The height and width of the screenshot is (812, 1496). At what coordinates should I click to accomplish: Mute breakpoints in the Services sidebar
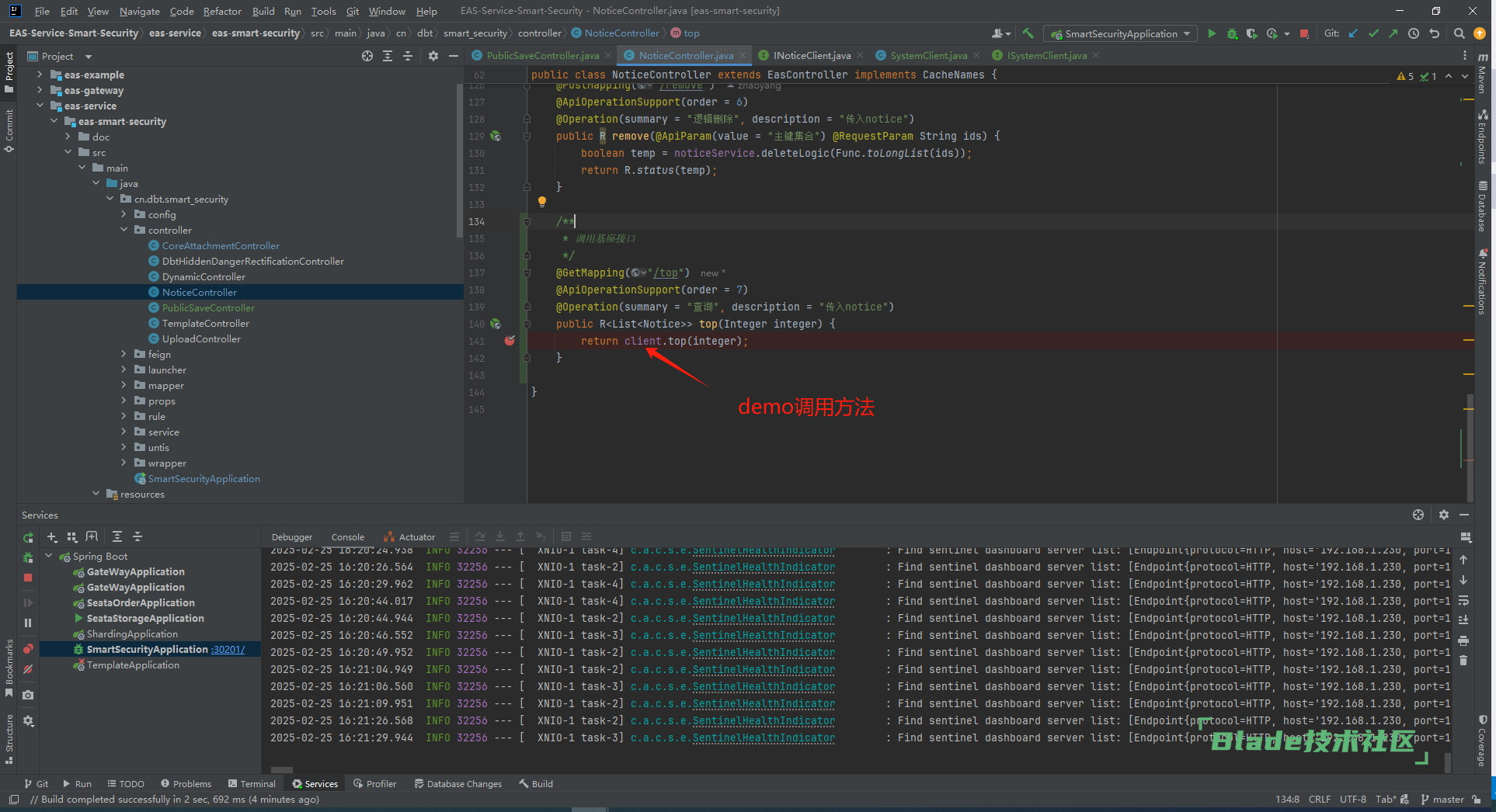point(28,669)
